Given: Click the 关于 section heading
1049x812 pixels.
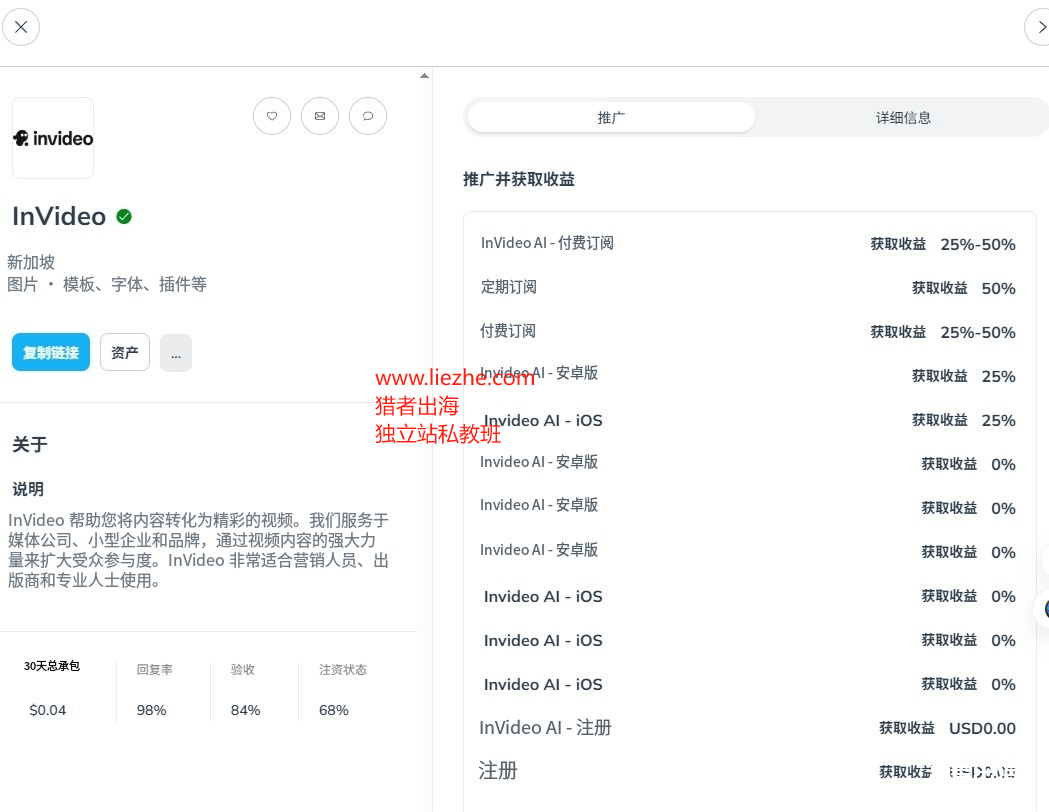Looking at the screenshot, I should click(29, 445).
